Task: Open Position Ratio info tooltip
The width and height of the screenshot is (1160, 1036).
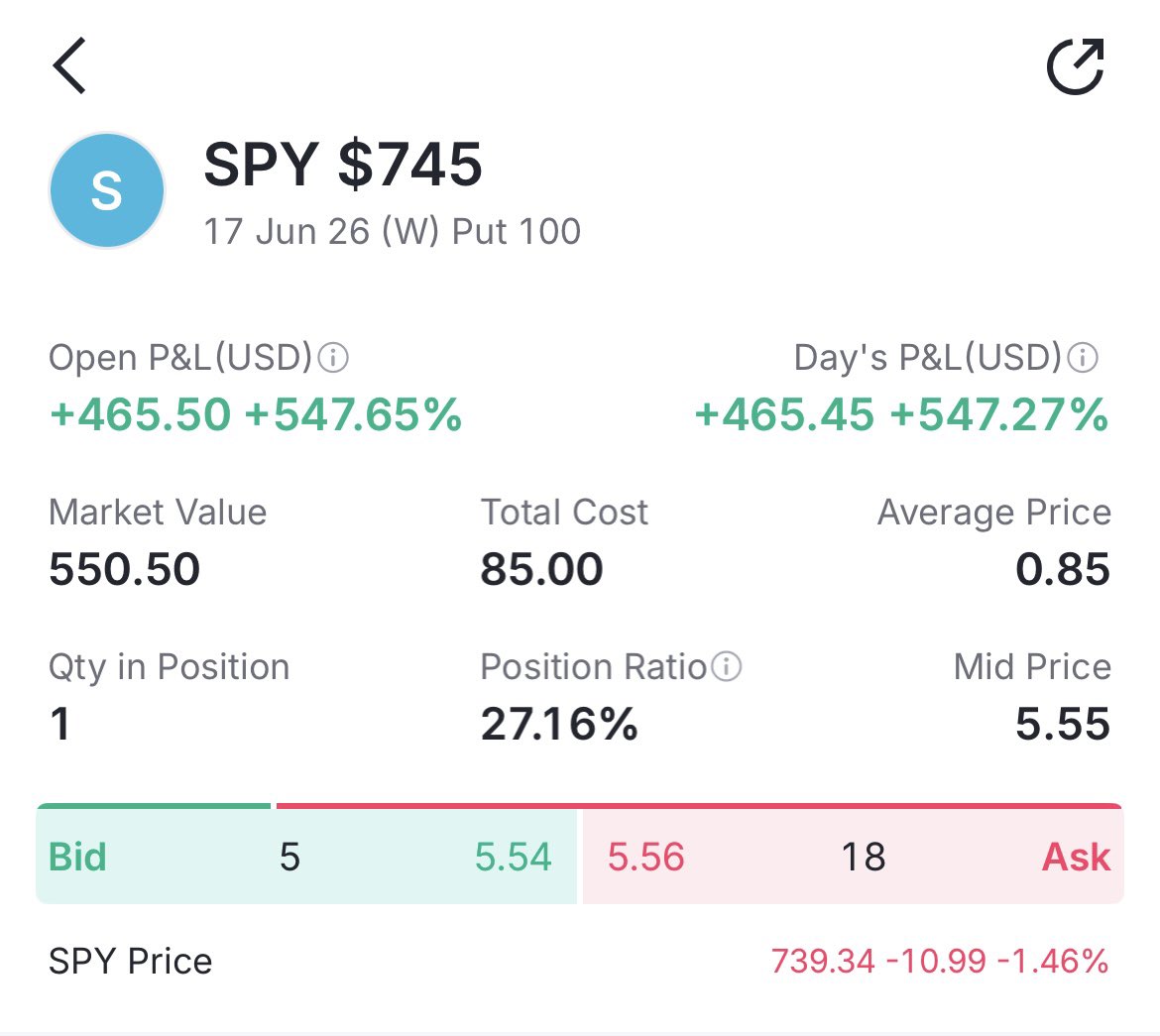Action: [x=727, y=667]
